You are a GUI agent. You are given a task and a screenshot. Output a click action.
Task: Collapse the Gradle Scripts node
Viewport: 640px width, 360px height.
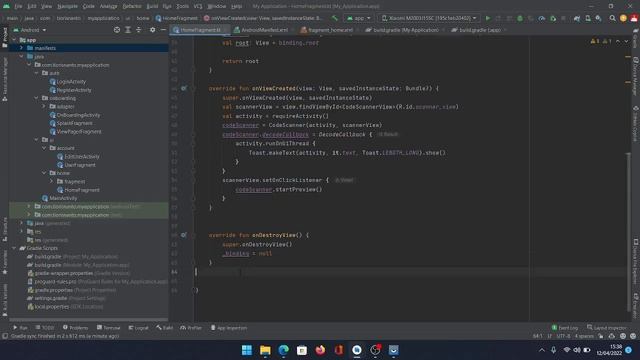point(14,248)
